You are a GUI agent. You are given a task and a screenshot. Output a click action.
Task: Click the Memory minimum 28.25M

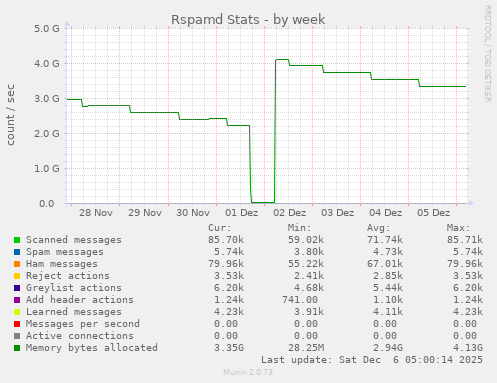pyautogui.click(x=306, y=348)
